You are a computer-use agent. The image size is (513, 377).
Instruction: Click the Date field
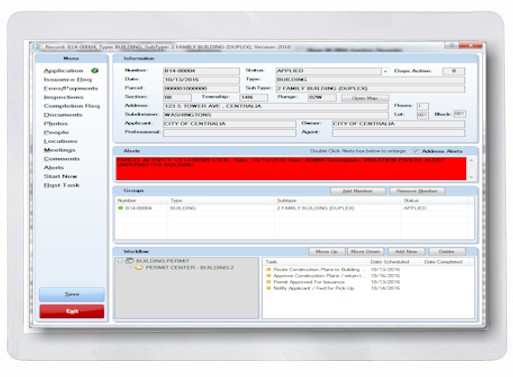[x=201, y=80]
